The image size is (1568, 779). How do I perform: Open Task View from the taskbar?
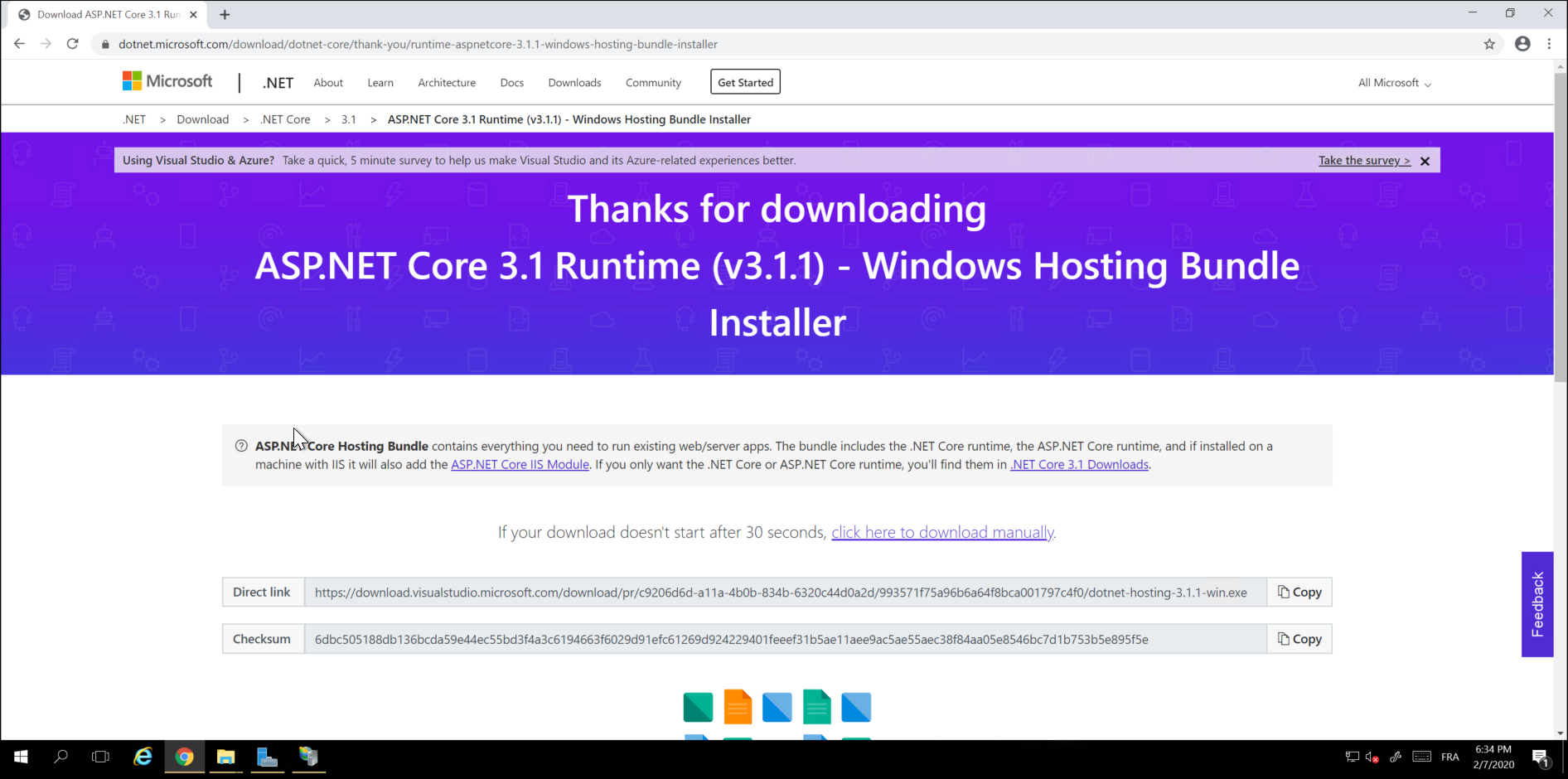coord(100,757)
